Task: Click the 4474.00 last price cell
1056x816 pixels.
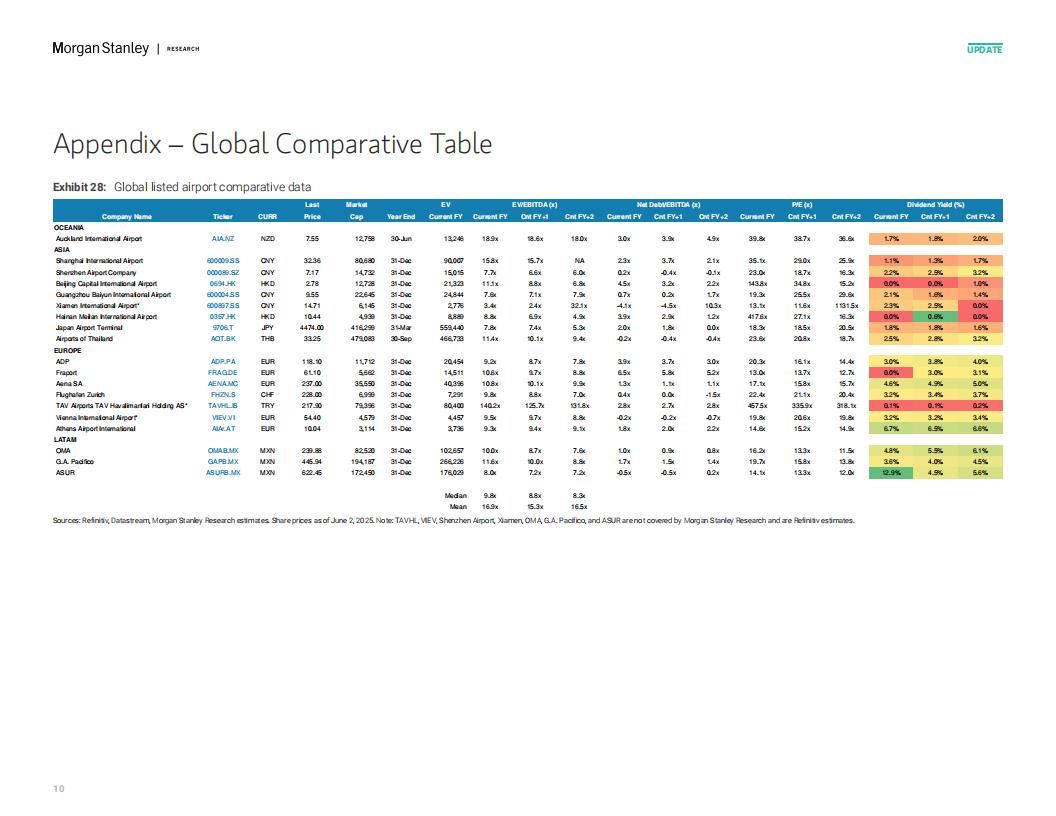Action: (312, 328)
